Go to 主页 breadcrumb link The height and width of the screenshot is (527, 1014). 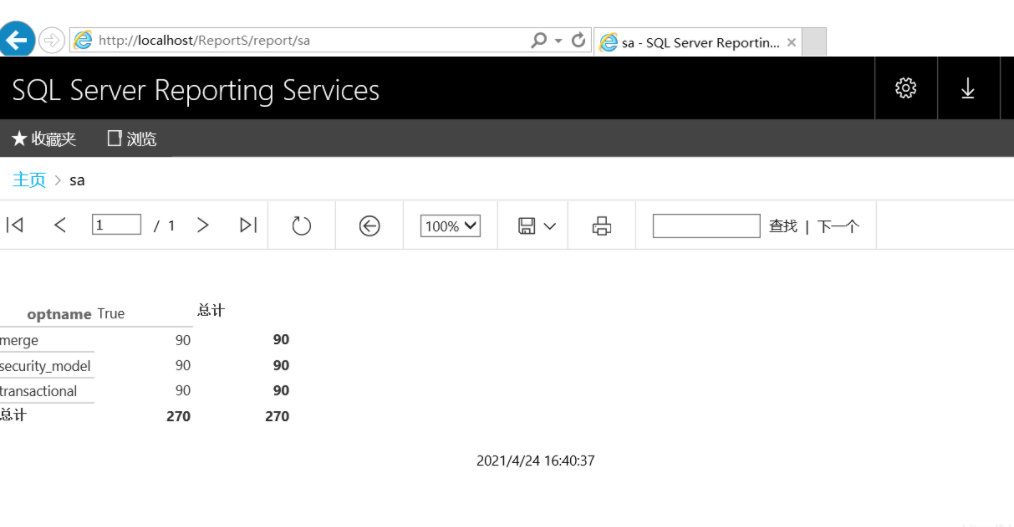pyautogui.click(x=29, y=180)
